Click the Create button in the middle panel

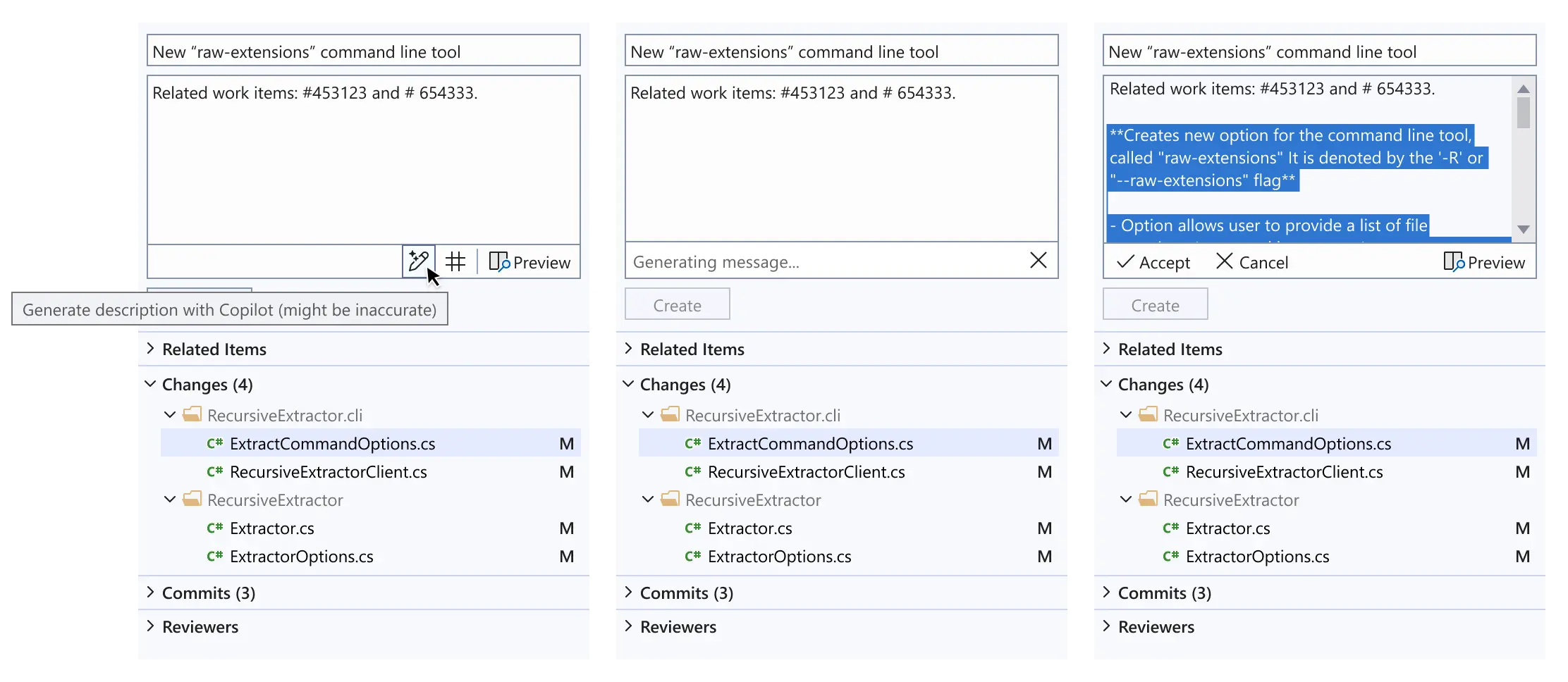tap(677, 305)
